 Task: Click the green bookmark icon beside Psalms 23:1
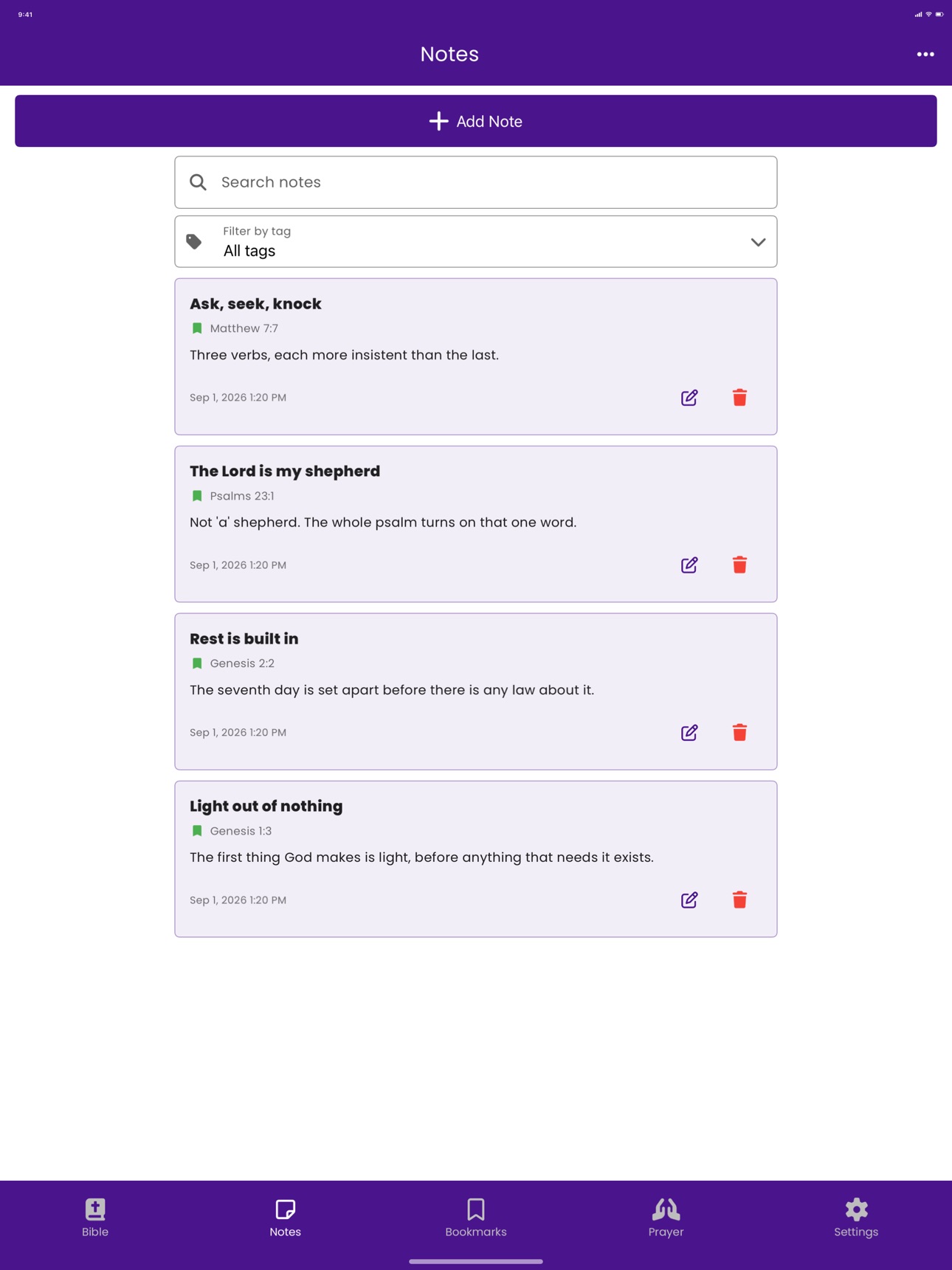tap(197, 496)
